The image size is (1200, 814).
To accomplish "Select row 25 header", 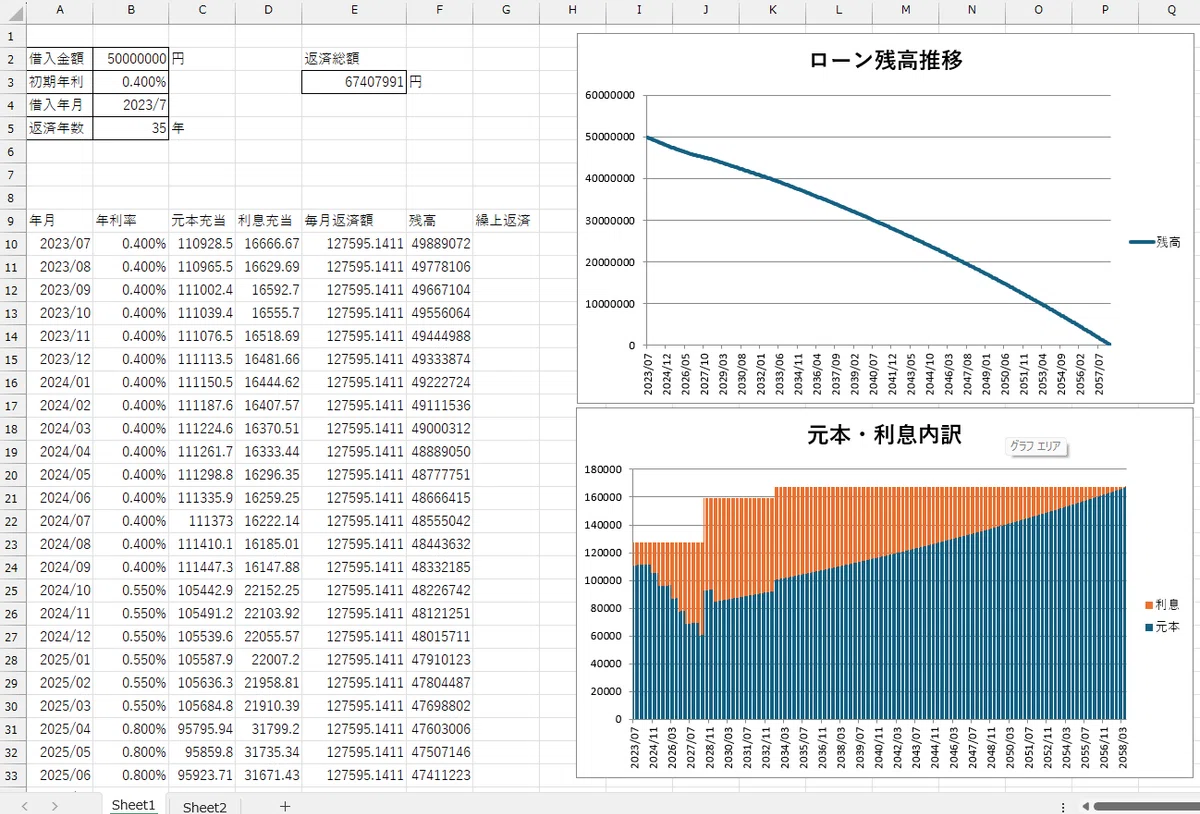I will 12,590.
